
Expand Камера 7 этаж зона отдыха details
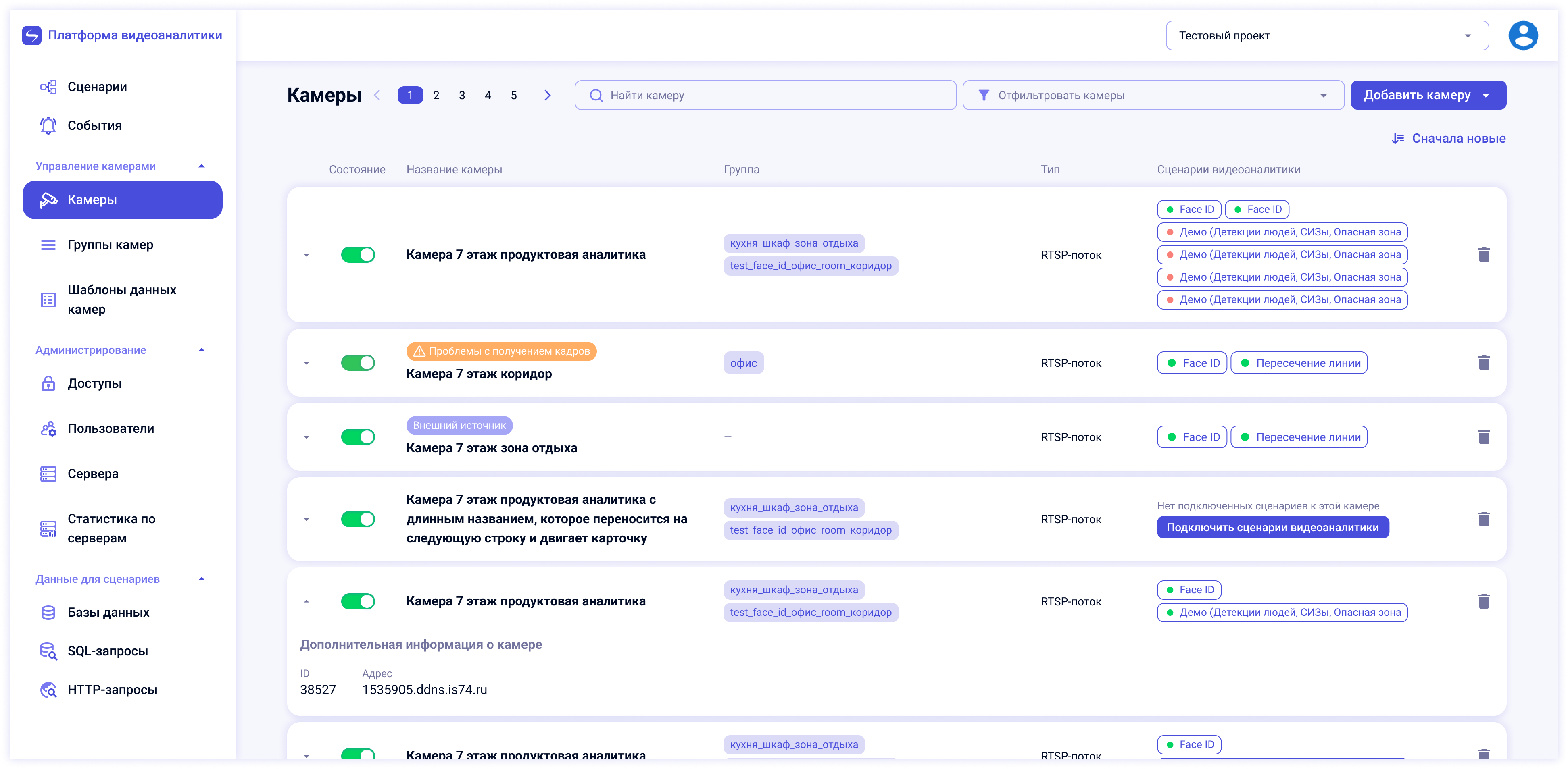coord(307,437)
